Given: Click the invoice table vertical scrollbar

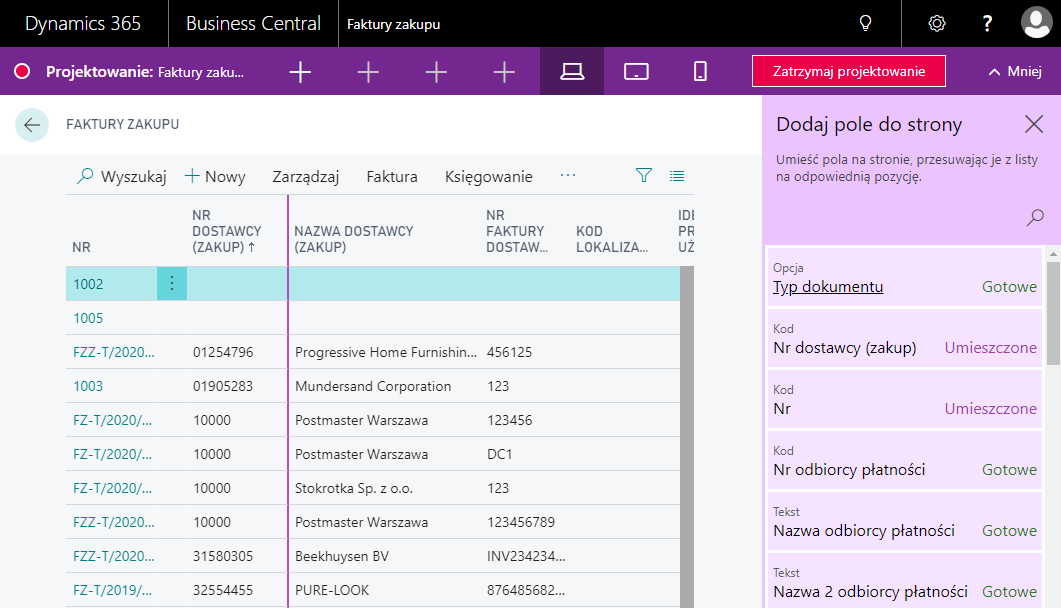Looking at the screenshot, I should tap(687, 437).
